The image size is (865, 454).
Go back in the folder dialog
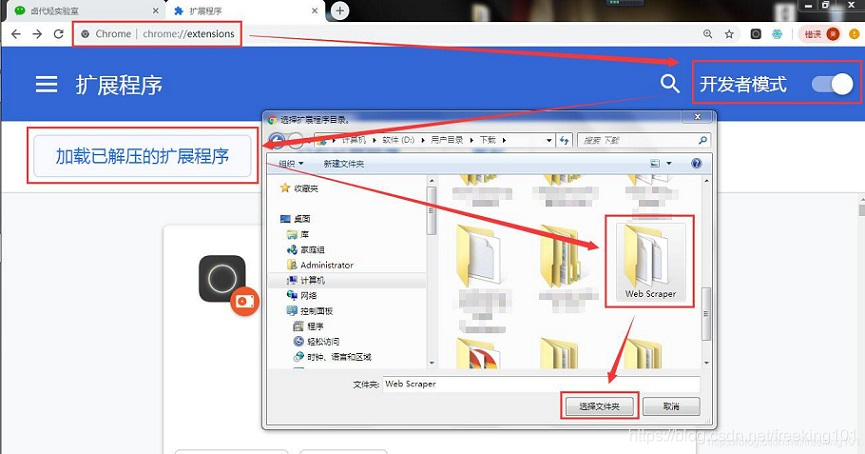pos(277,141)
